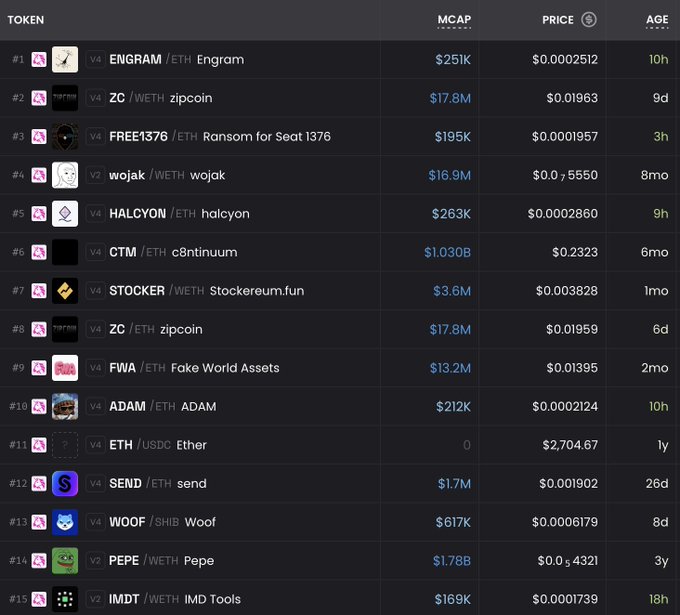Click the $617K market cap value

click(453, 522)
